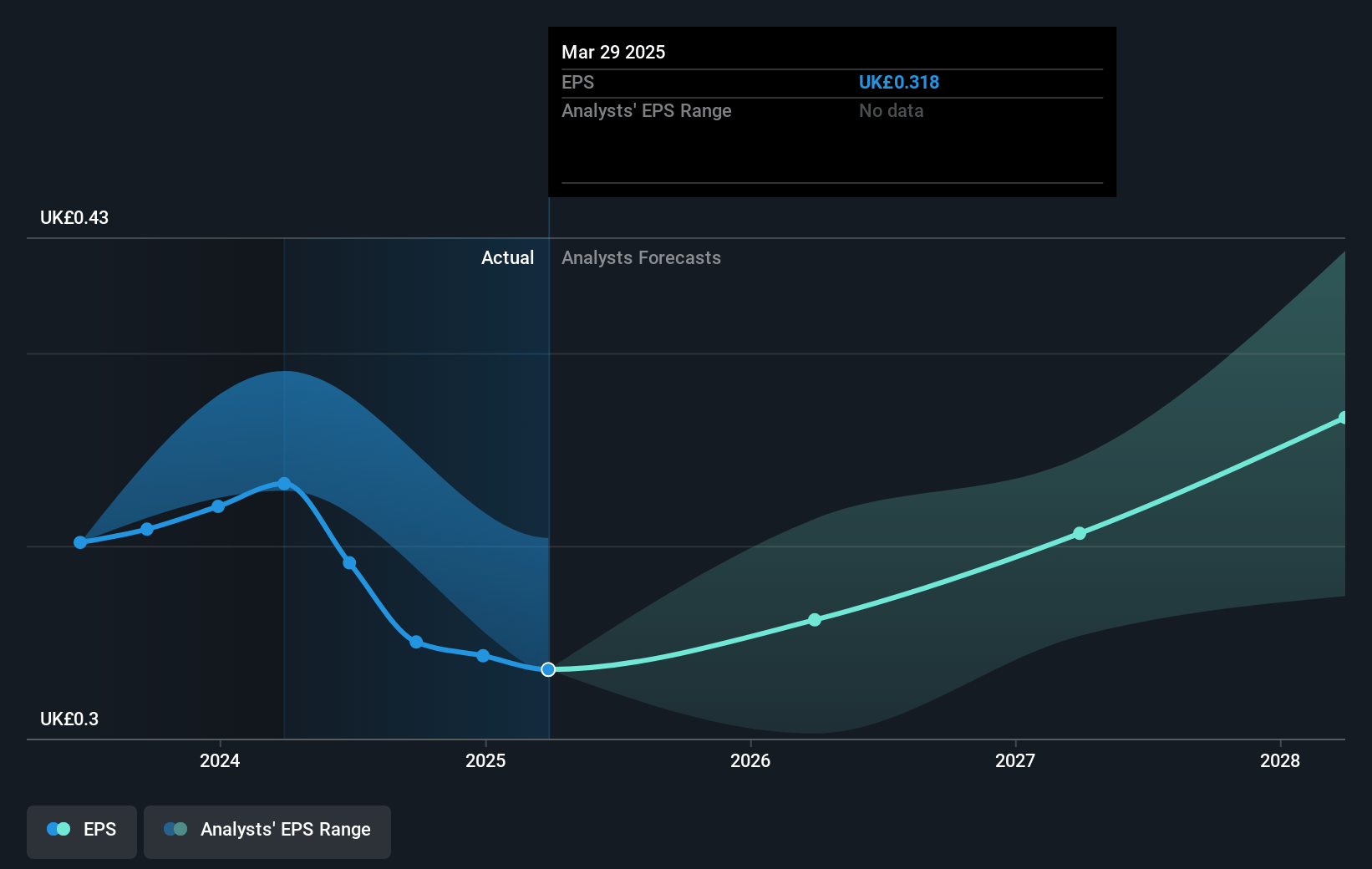Image resolution: width=1372 pixels, height=869 pixels.
Task: Click the UK£0.318 EPS value in tooltip
Action: [x=899, y=82]
